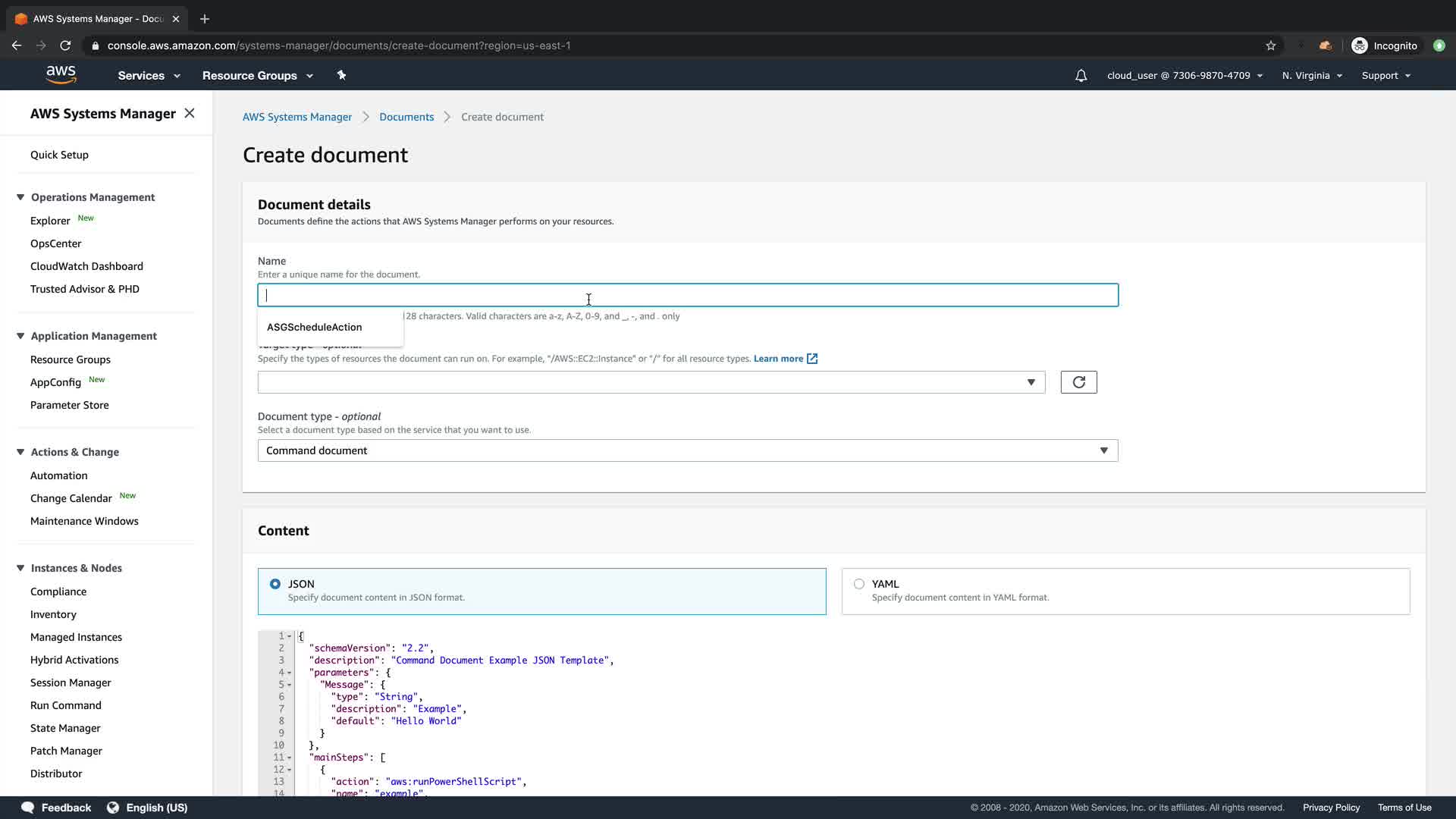
Task: Select the JSON content format
Action: point(275,584)
